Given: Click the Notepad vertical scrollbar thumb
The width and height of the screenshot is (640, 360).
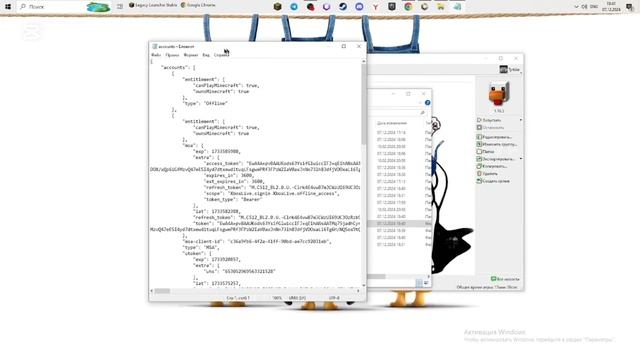Looking at the screenshot, I should tap(363, 104).
